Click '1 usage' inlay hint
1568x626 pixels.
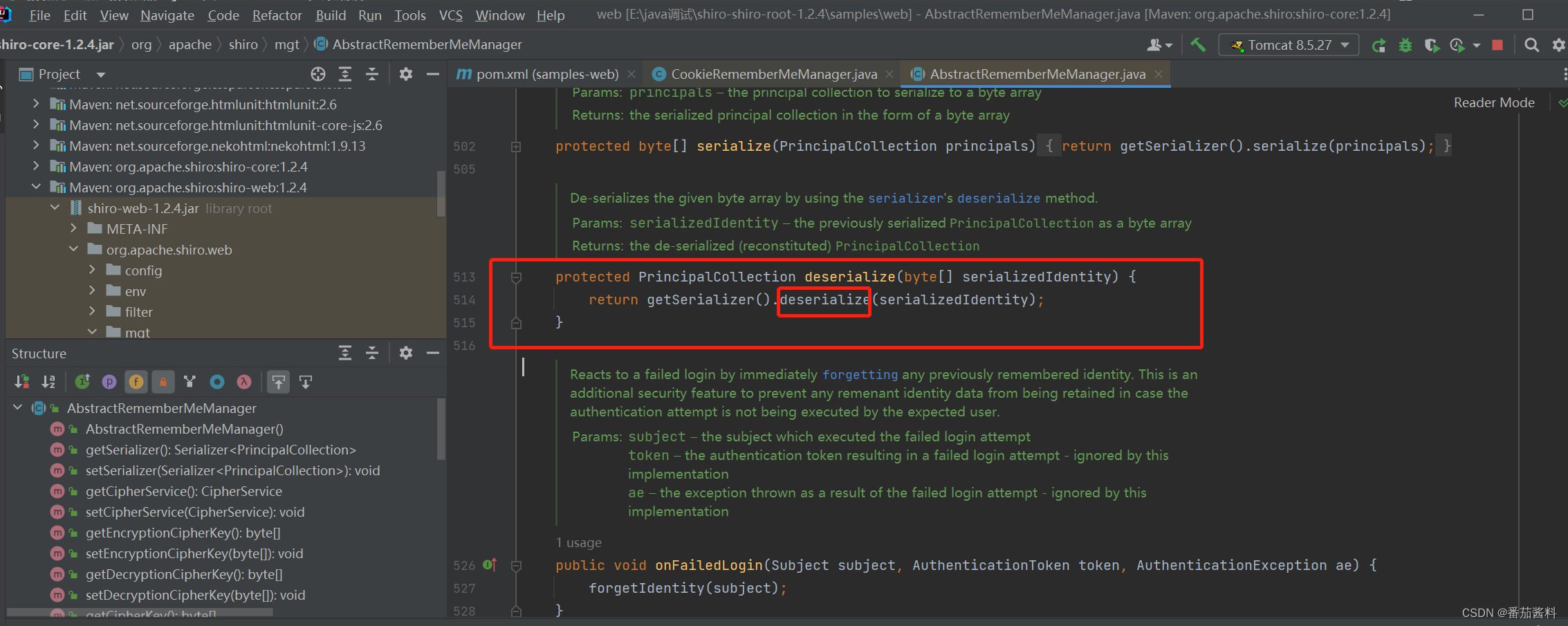pos(578,542)
